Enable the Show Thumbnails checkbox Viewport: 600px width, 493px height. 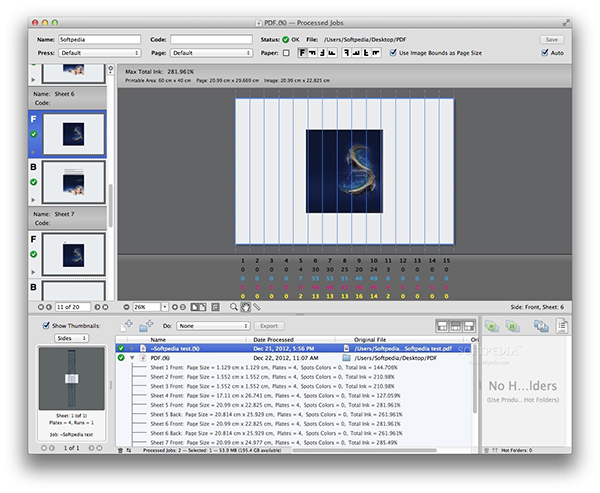(x=44, y=326)
